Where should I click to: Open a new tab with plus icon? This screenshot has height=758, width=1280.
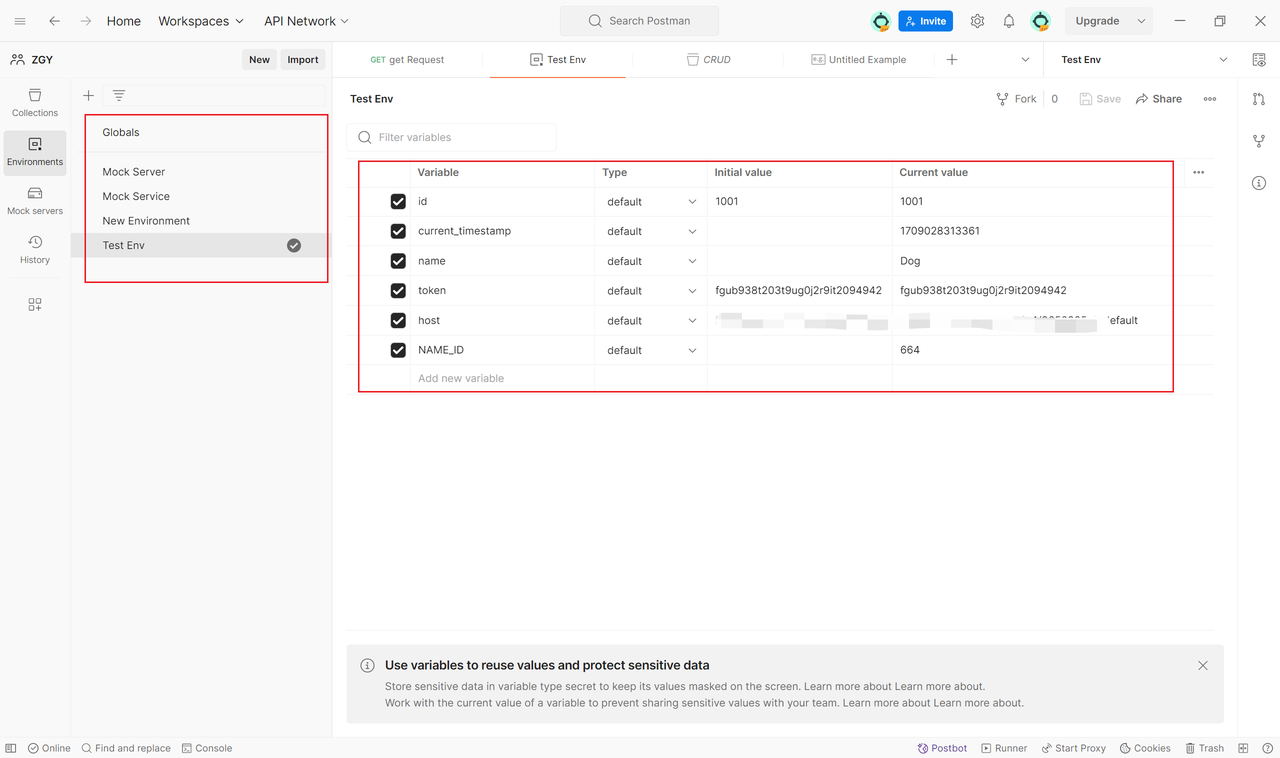pyautogui.click(x=952, y=60)
